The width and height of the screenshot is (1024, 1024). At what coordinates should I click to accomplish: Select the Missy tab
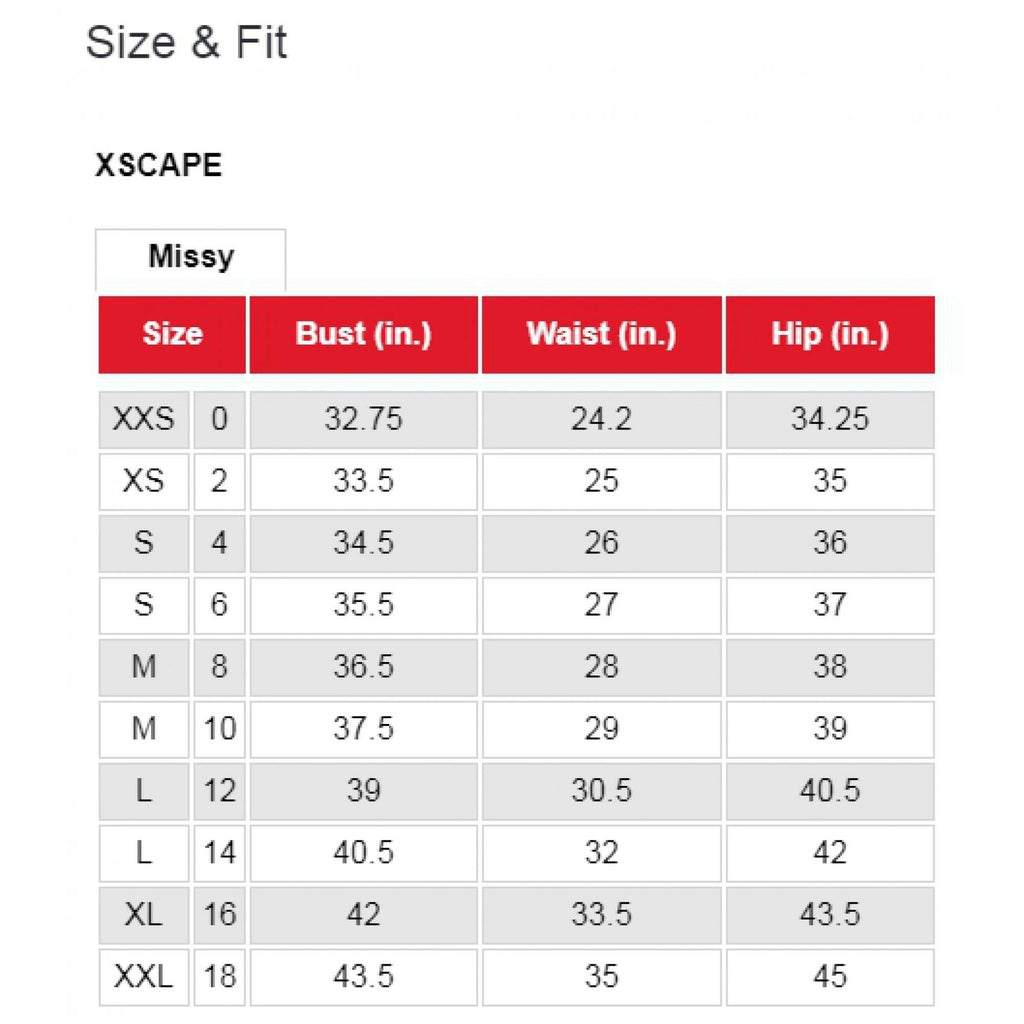pyautogui.click(x=190, y=257)
